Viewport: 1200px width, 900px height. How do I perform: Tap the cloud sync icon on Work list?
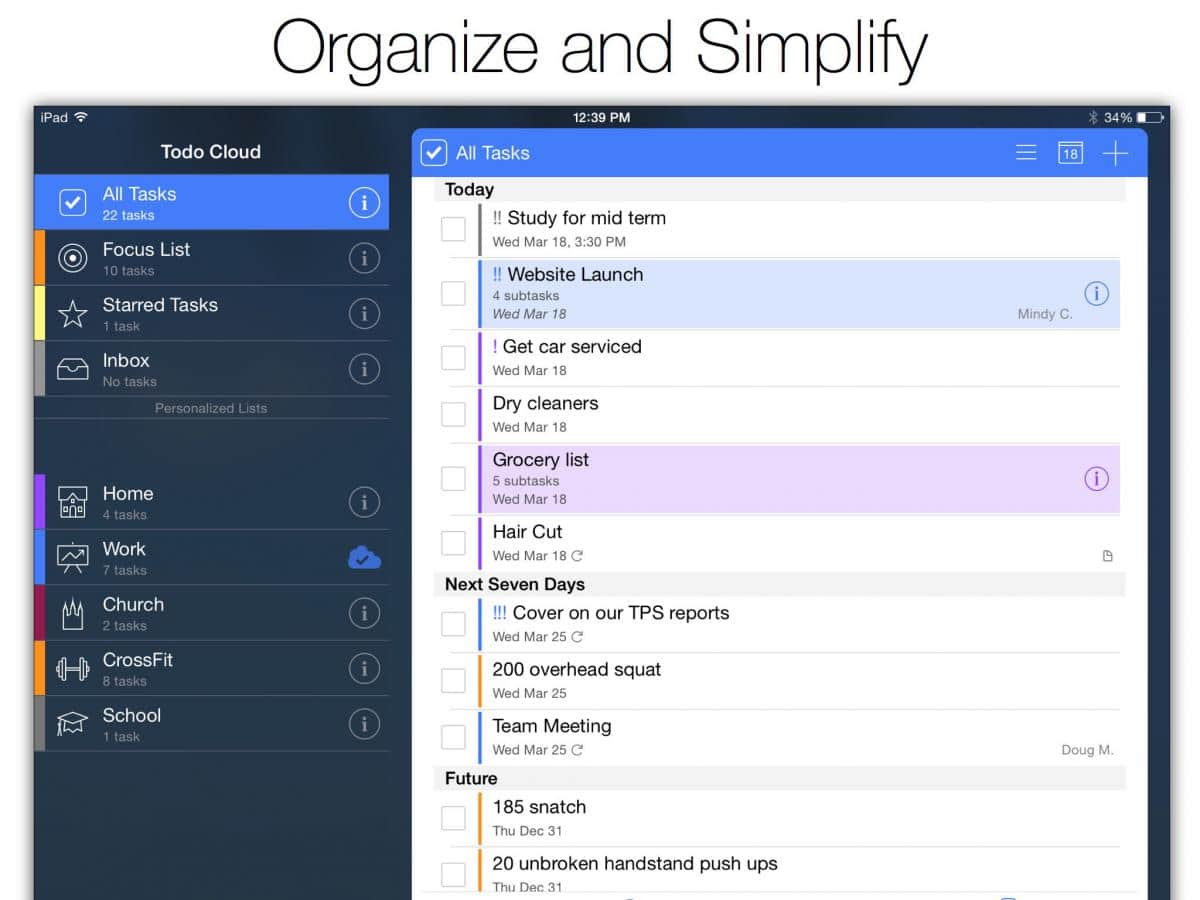pos(364,558)
